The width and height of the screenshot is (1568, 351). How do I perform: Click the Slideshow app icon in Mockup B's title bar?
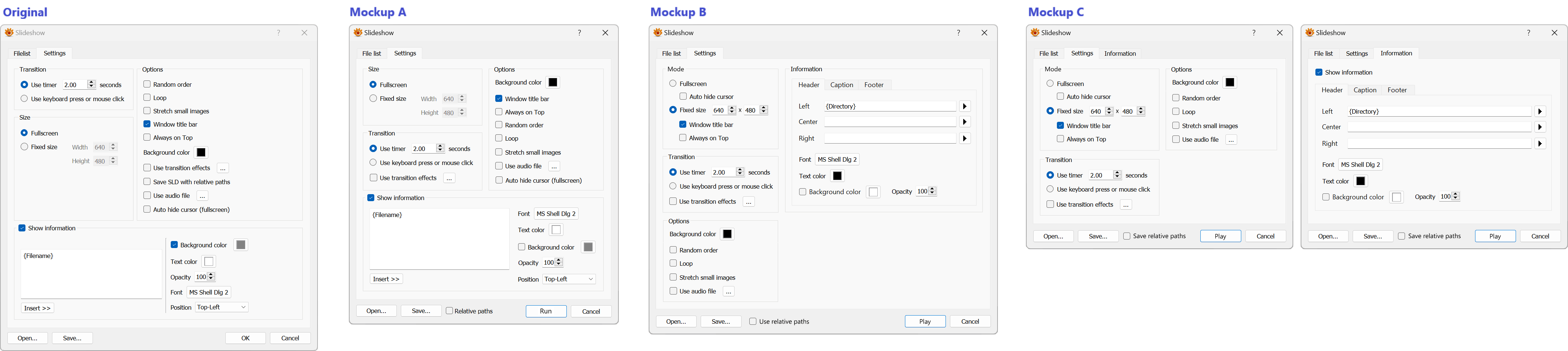click(x=658, y=33)
